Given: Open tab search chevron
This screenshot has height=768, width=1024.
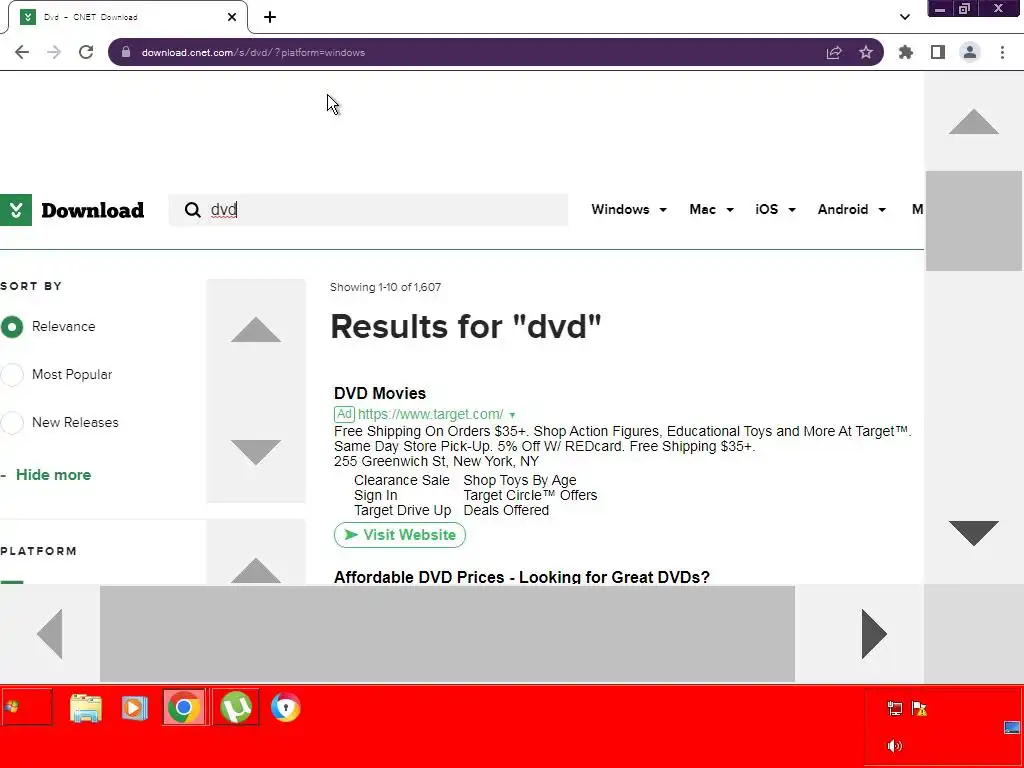Looking at the screenshot, I should coord(904,17).
